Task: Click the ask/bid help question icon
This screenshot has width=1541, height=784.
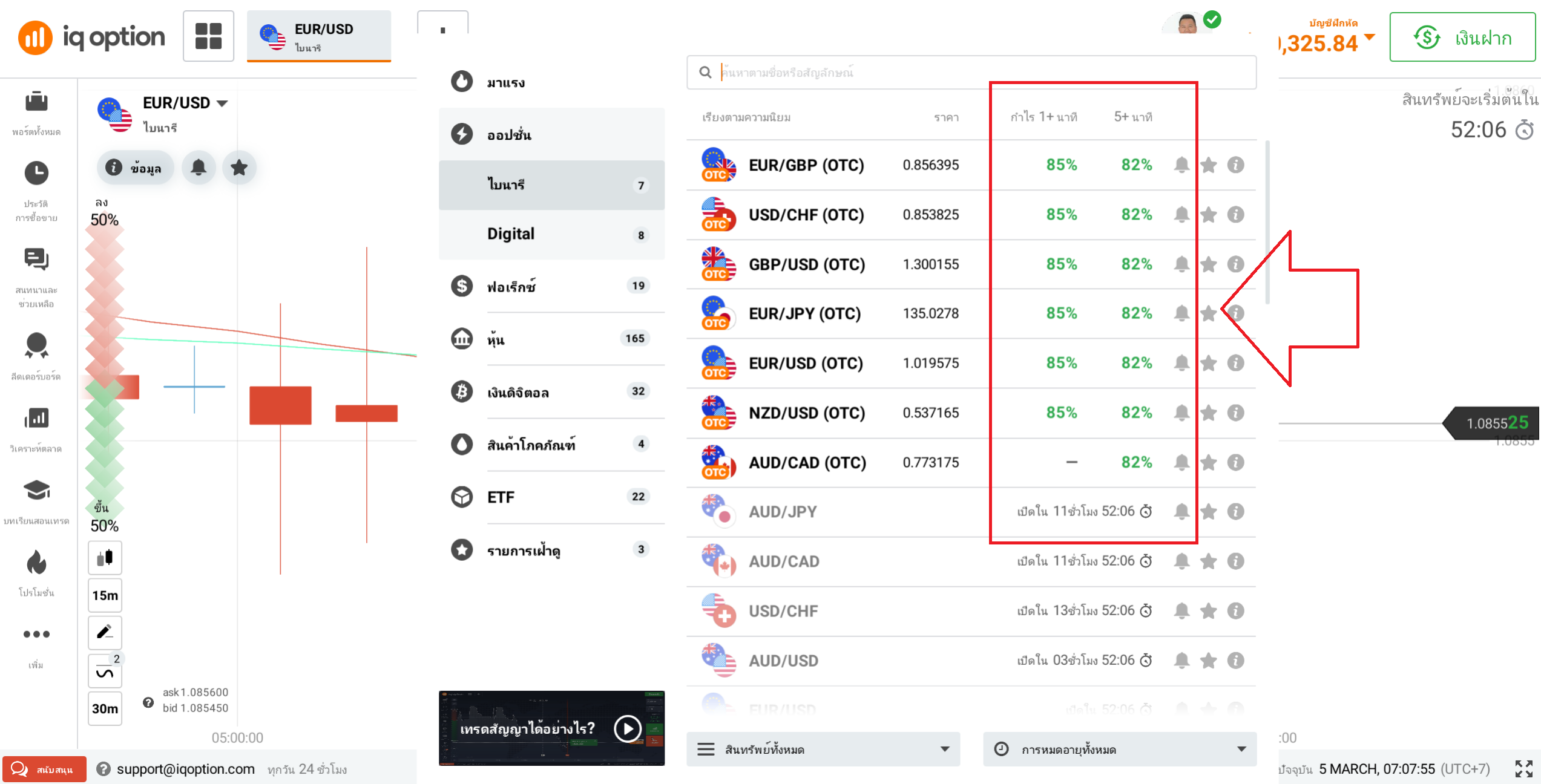Action: 148,702
